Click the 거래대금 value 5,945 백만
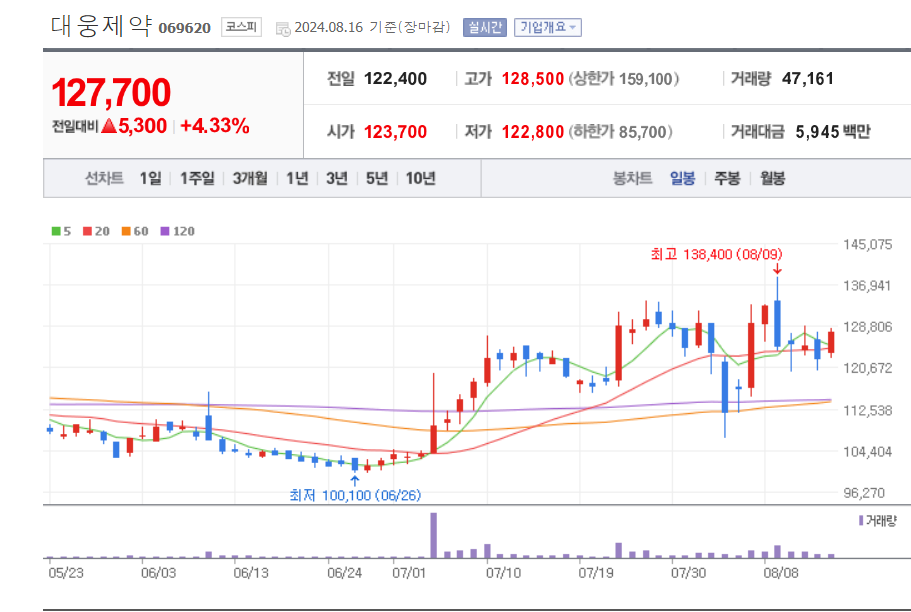Viewport: 911px width, 612px height. tap(833, 132)
